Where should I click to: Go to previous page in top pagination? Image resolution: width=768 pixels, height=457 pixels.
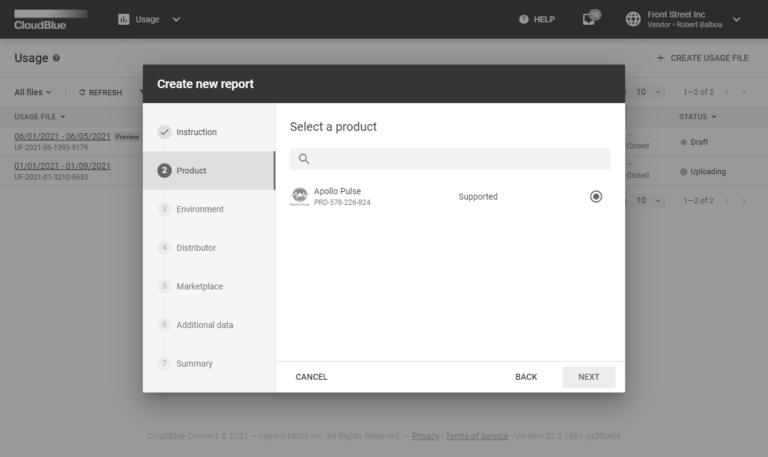[727, 92]
